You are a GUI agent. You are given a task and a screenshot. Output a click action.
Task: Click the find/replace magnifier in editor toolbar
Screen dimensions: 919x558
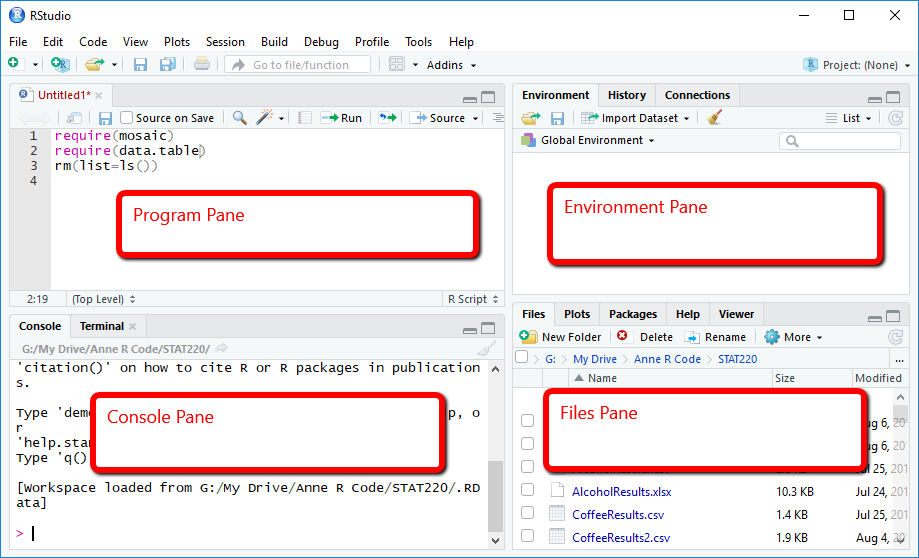pos(240,118)
